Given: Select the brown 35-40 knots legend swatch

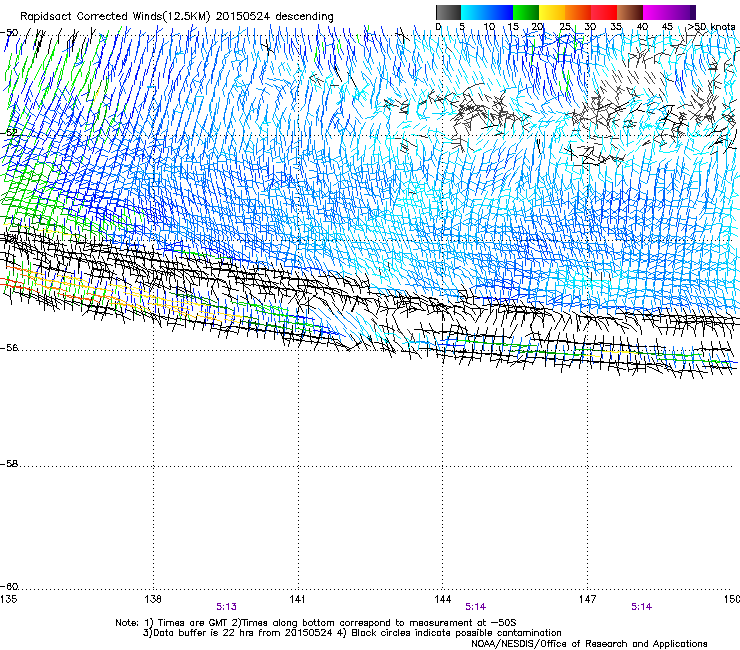Looking at the screenshot, I should tap(630, 12).
